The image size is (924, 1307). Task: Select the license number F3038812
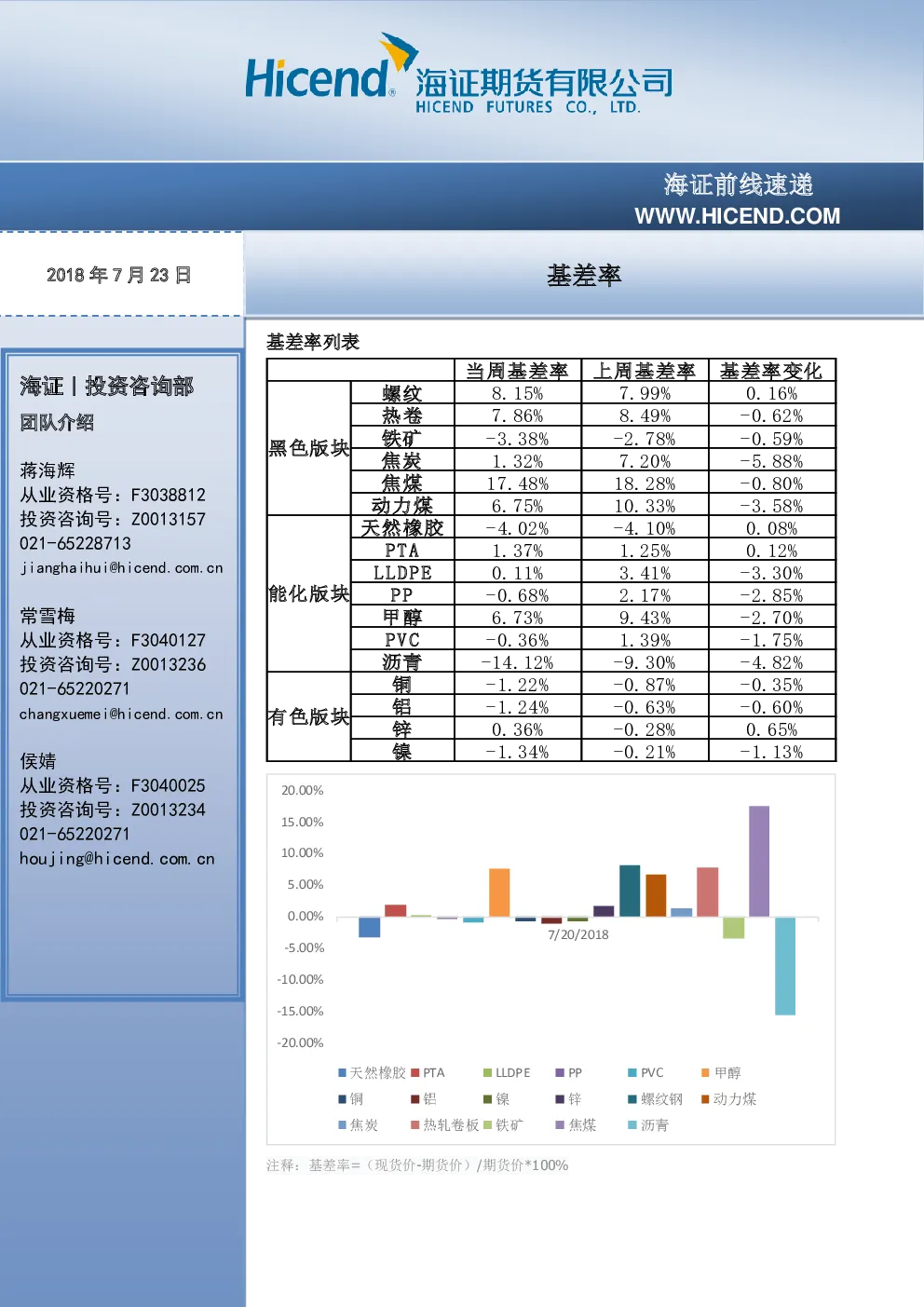pos(168,495)
